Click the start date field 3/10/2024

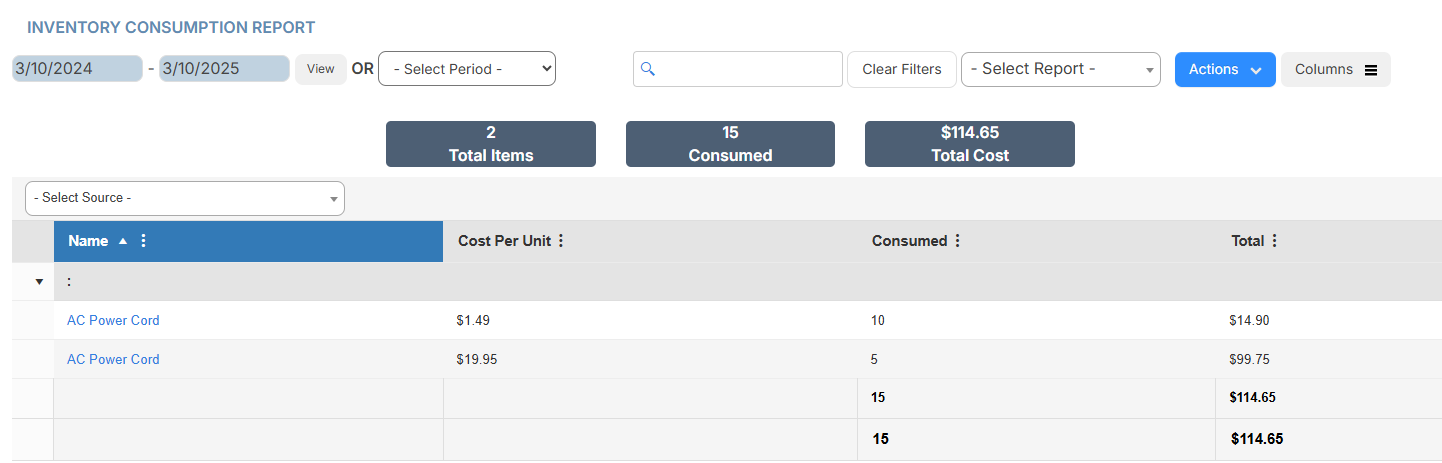[x=77, y=69]
